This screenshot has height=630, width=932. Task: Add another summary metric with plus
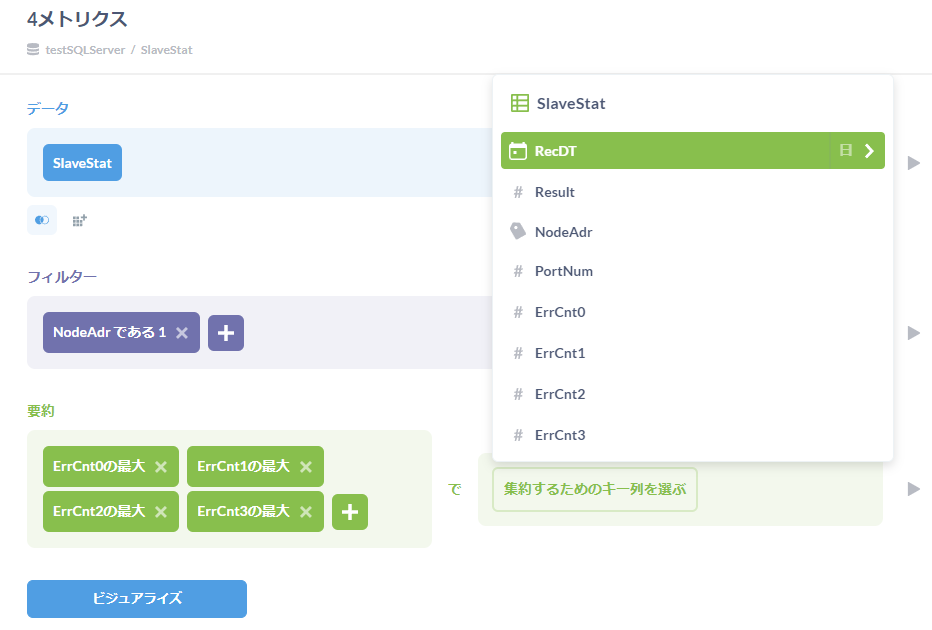click(x=350, y=512)
